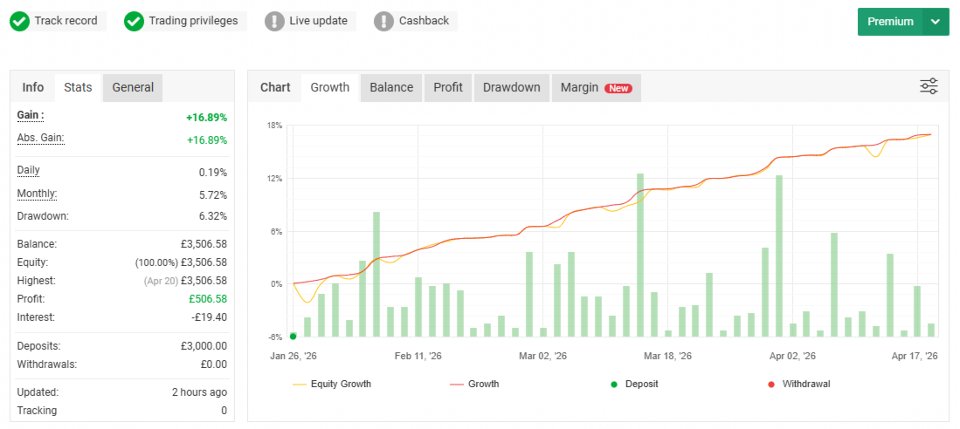Open the Drawdown chart tab
This screenshot has width=960, height=429.
point(511,87)
